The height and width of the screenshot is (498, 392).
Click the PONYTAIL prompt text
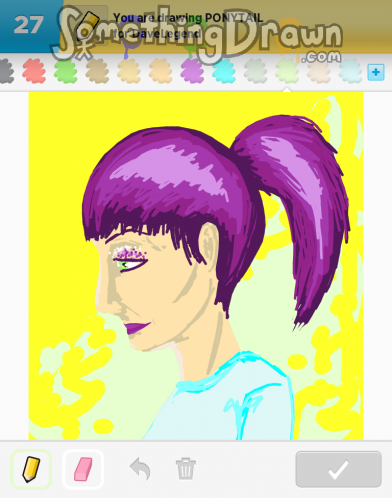pos(234,18)
